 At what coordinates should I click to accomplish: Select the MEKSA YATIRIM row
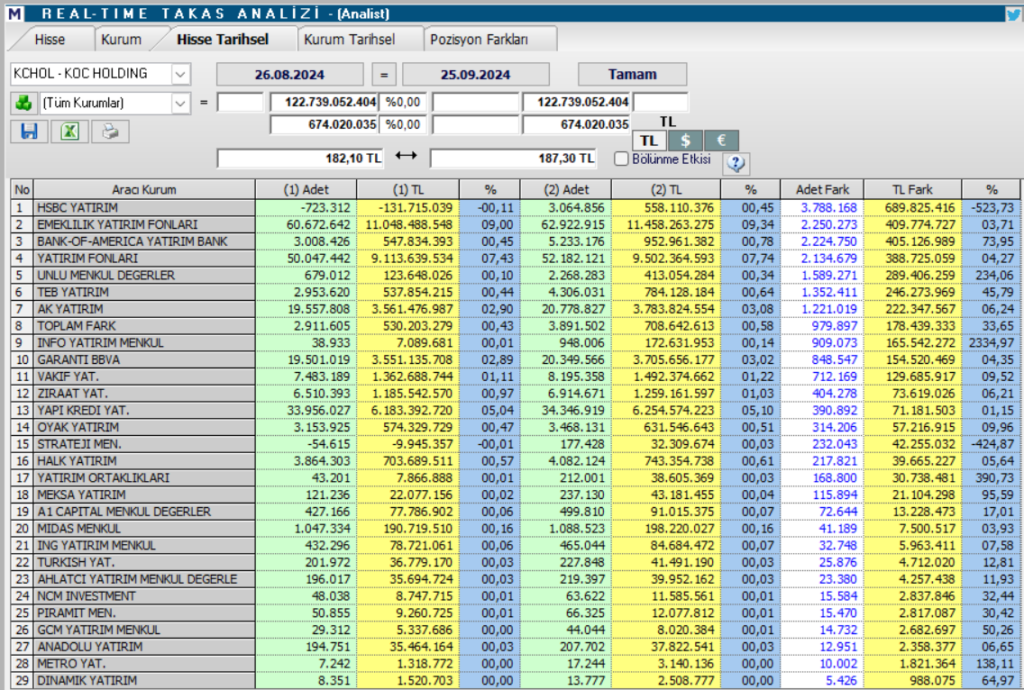[x=515, y=495]
